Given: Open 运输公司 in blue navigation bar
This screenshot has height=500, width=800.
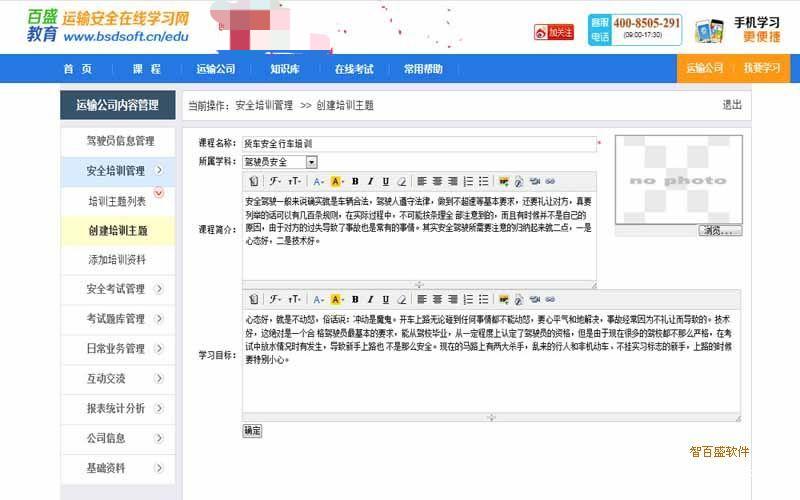Looking at the screenshot, I should coord(216,69).
